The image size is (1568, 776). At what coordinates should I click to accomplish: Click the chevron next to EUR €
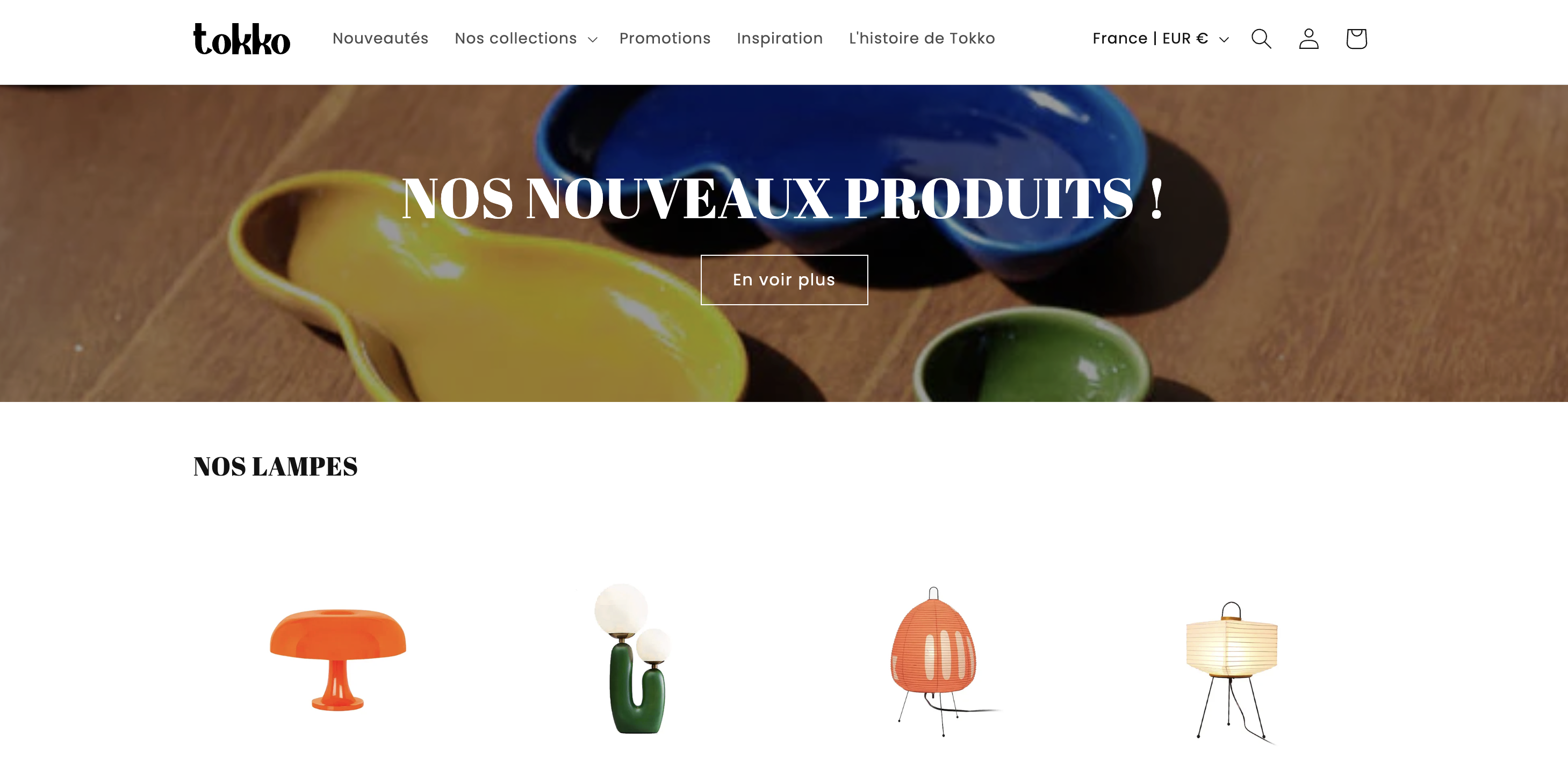tap(1224, 40)
